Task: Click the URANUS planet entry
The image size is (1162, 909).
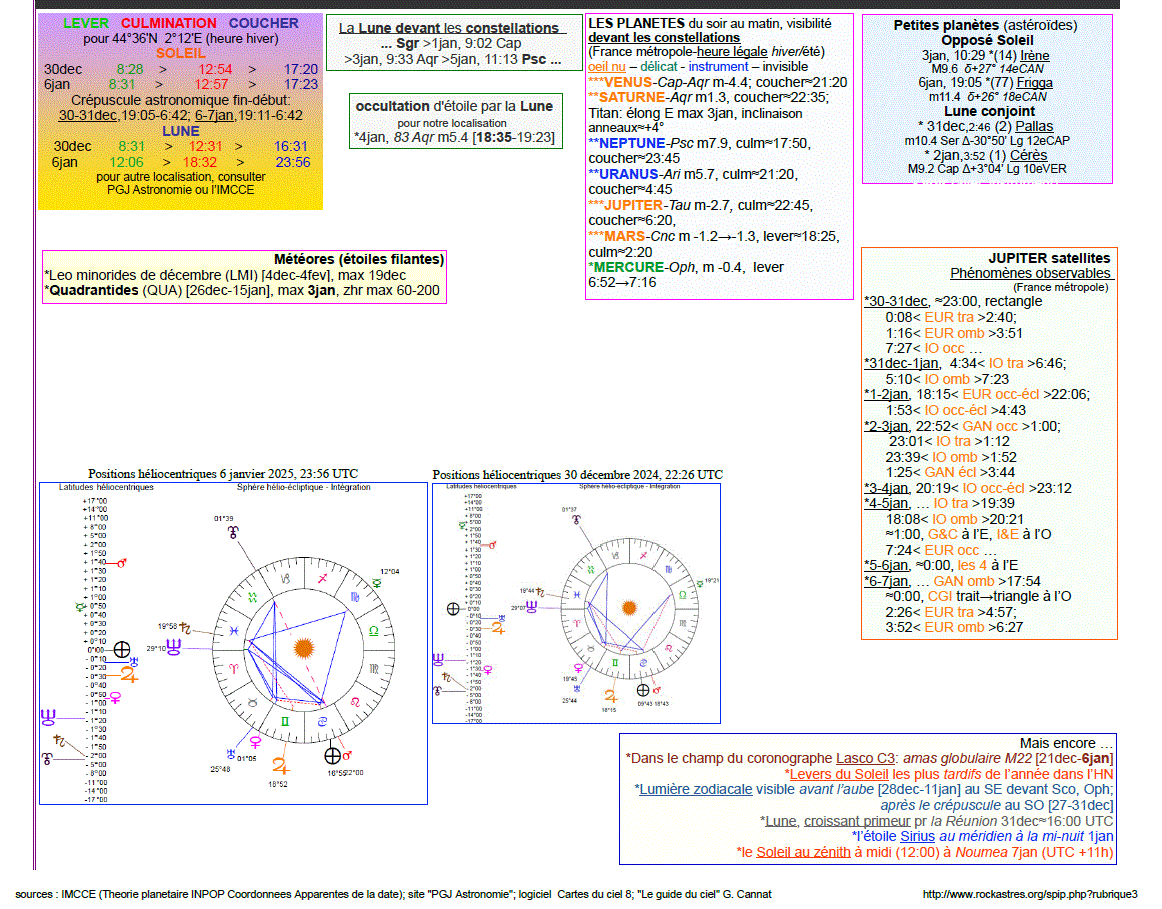Action: [x=623, y=174]
